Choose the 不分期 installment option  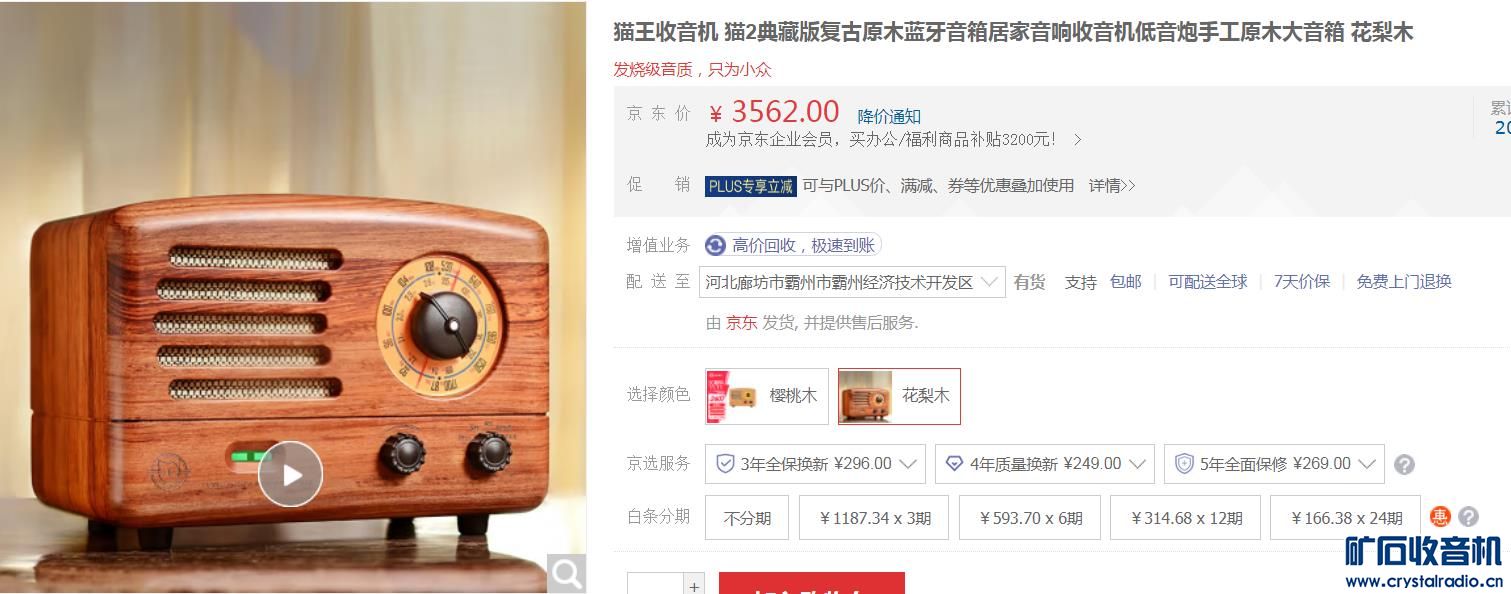click(x=747, y=517)
